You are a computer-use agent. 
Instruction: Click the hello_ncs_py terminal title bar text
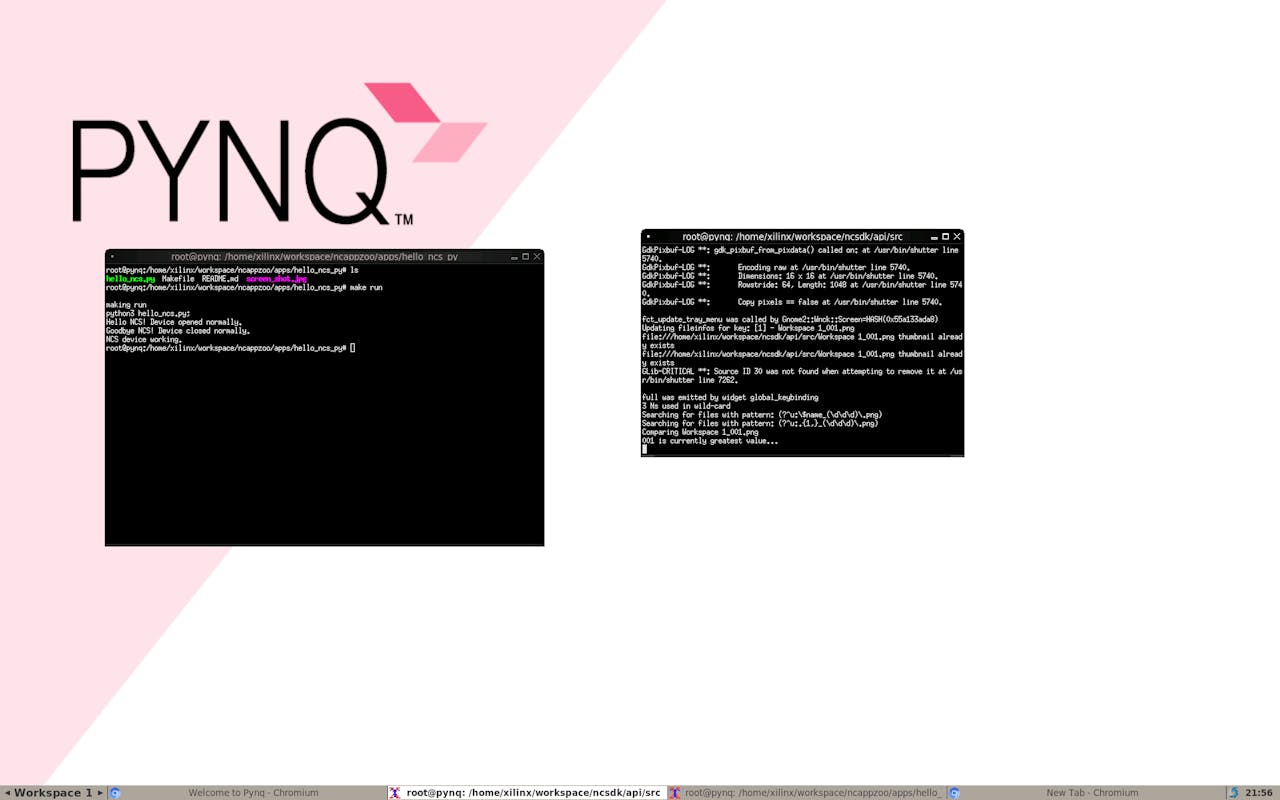pos(314,257)
